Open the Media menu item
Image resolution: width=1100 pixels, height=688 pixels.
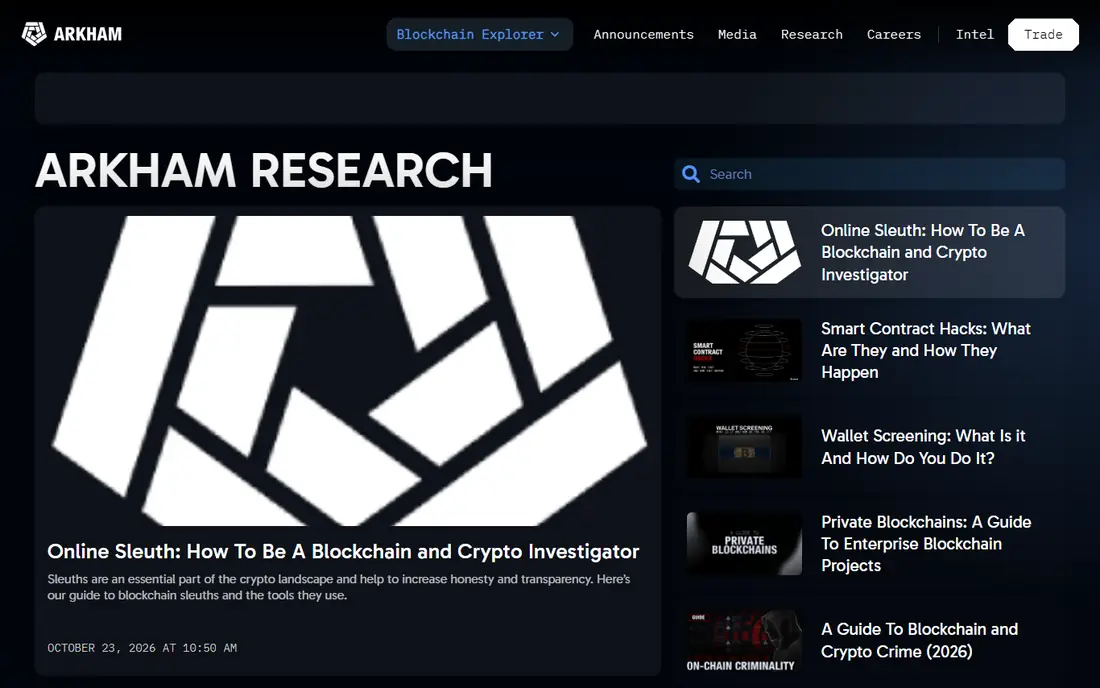737,34
